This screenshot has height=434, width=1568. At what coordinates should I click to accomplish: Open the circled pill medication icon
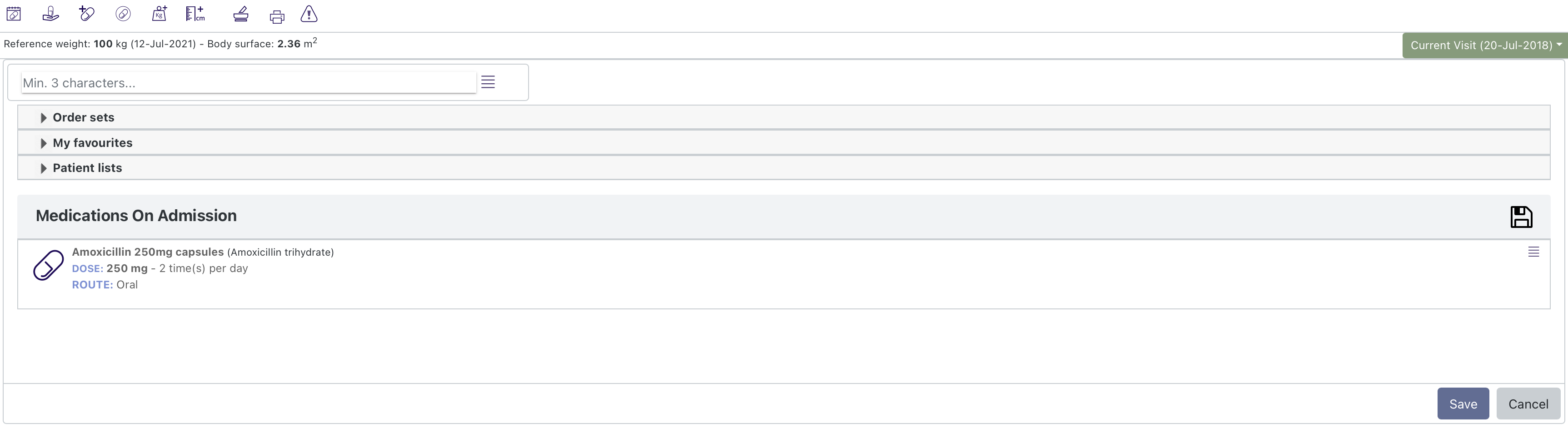(124, 13)
